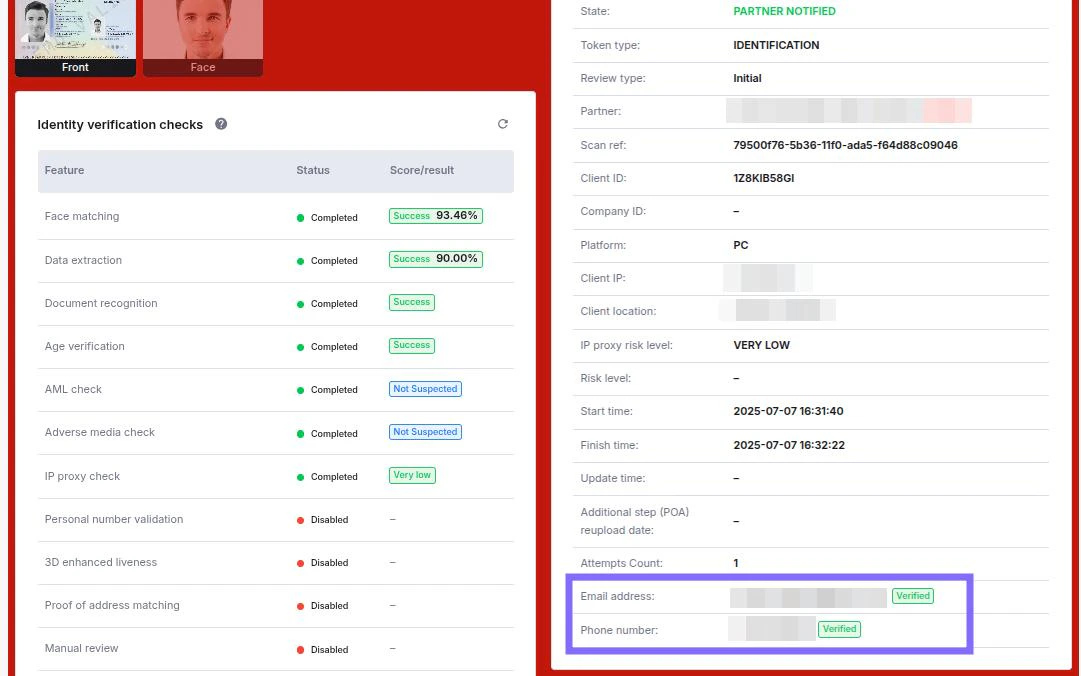Select the Success 90.00% data extraction badge
This screenshot has height=676, width=1081.
click(436, 259)
